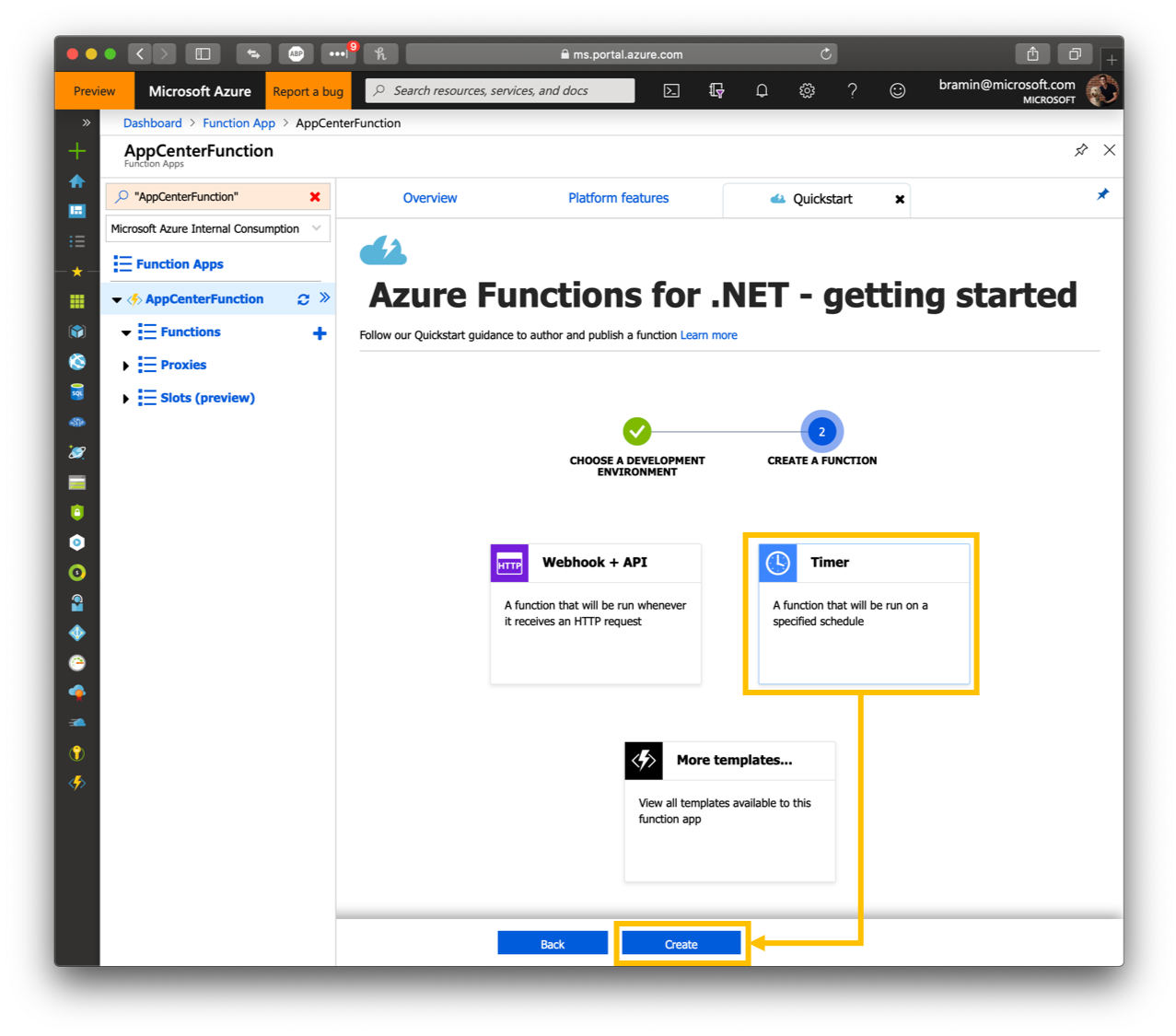Open the Notifications bell icon
Screen dimensions: 1176x1036
pos(762,90)
